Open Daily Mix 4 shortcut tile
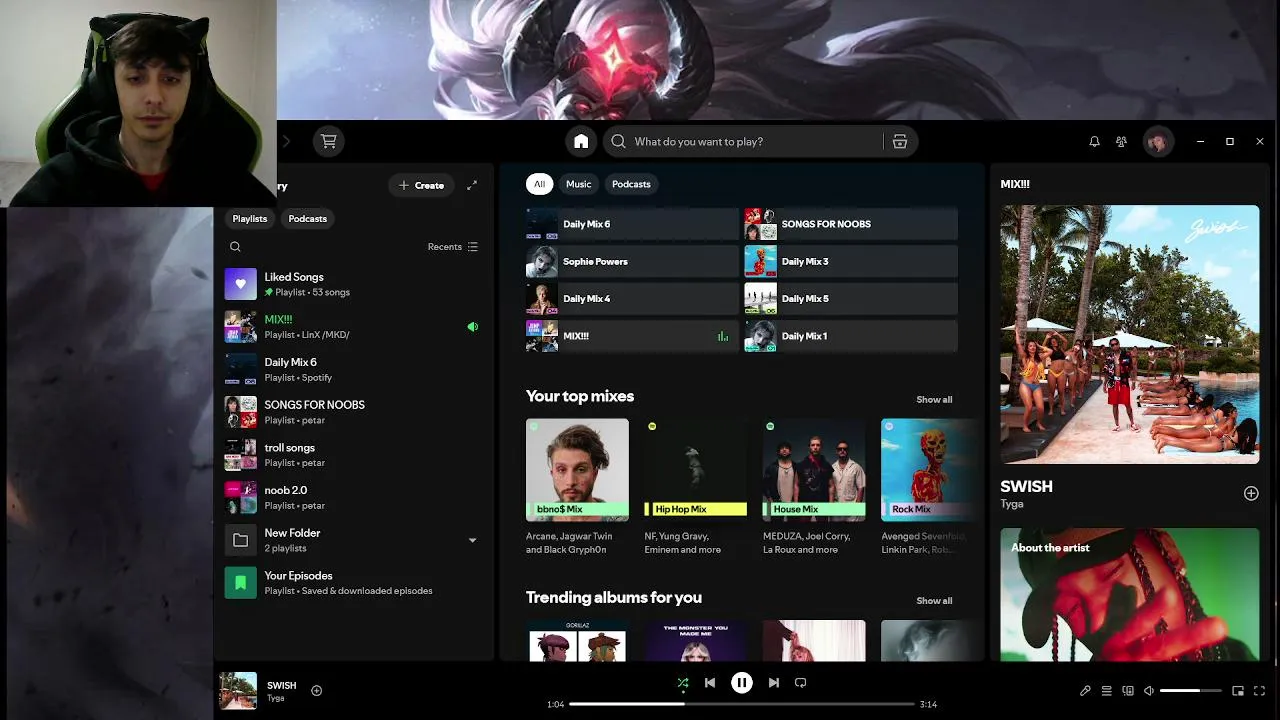Image resolution: width=1280 pixels, height=720 pixels. click(x=632, y=298)
